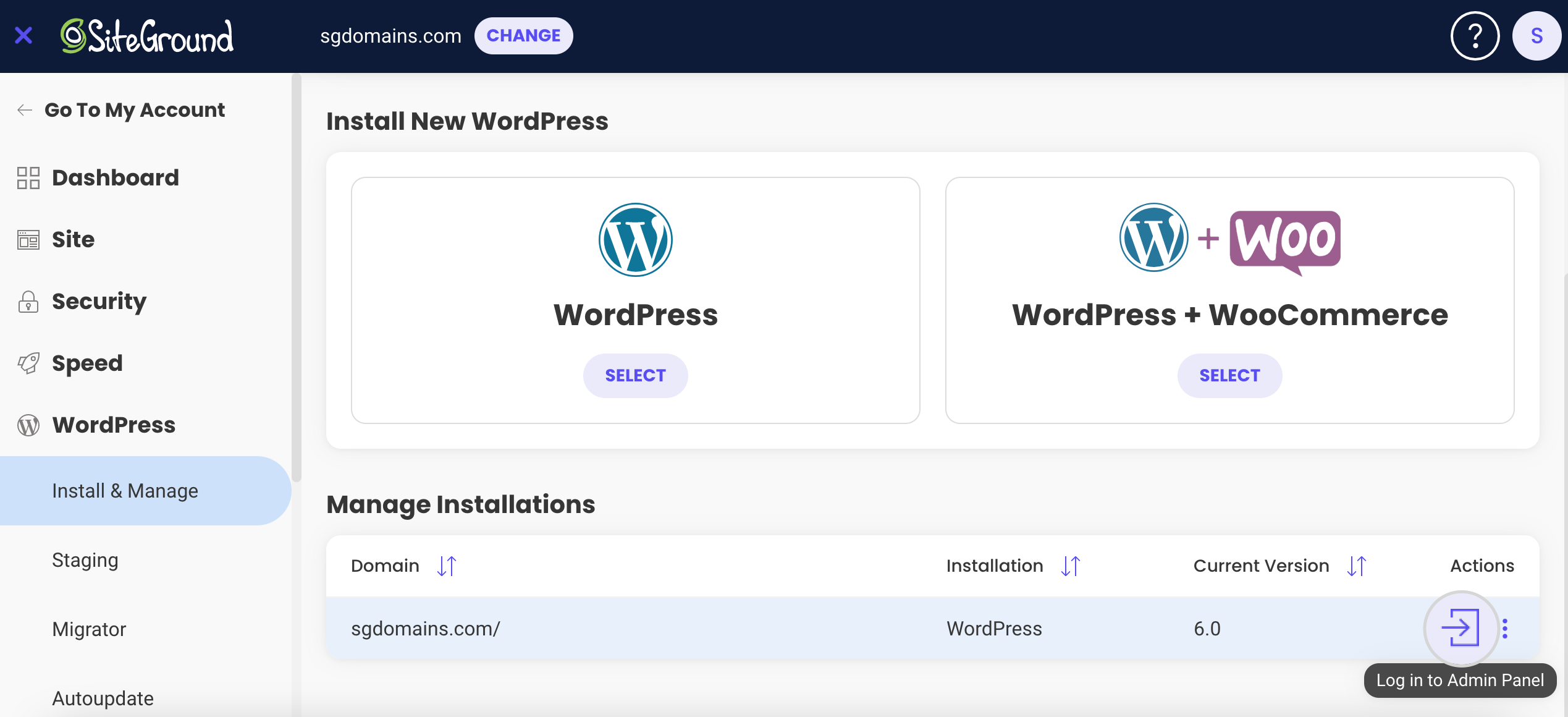Collapse the WordPress menu section
1568x717 pixels.
(x=114, y=425)
